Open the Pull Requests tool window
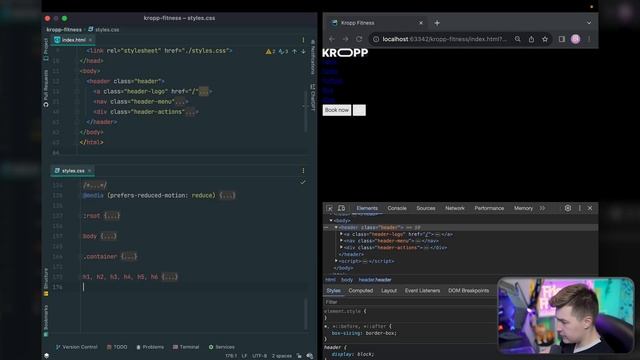The image size is (640, 360). [x=46, y=88]
